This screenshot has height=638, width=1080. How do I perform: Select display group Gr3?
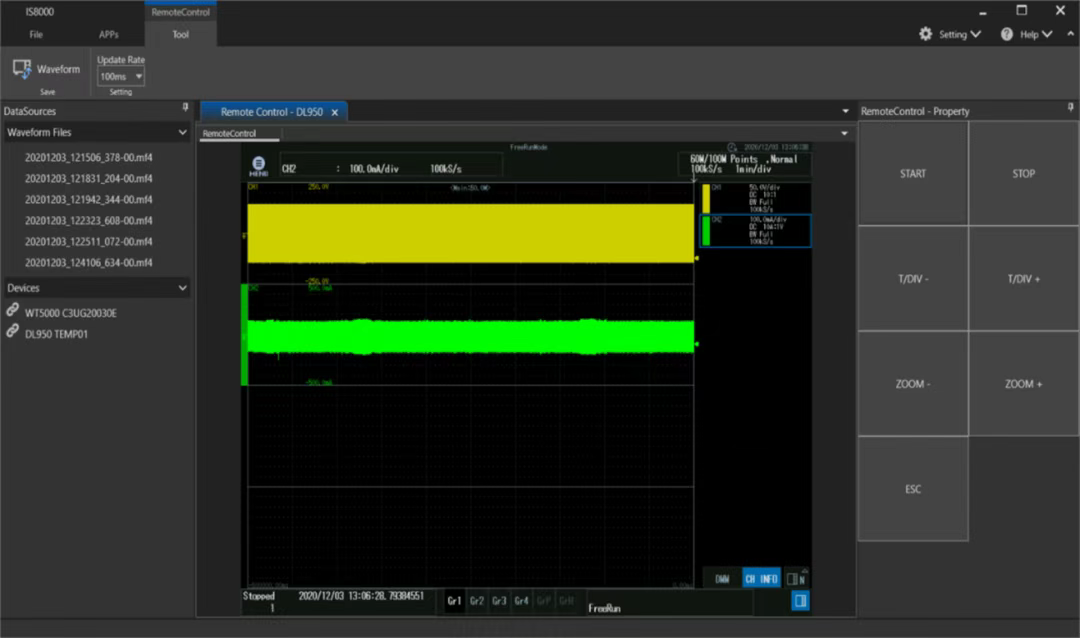499,601
